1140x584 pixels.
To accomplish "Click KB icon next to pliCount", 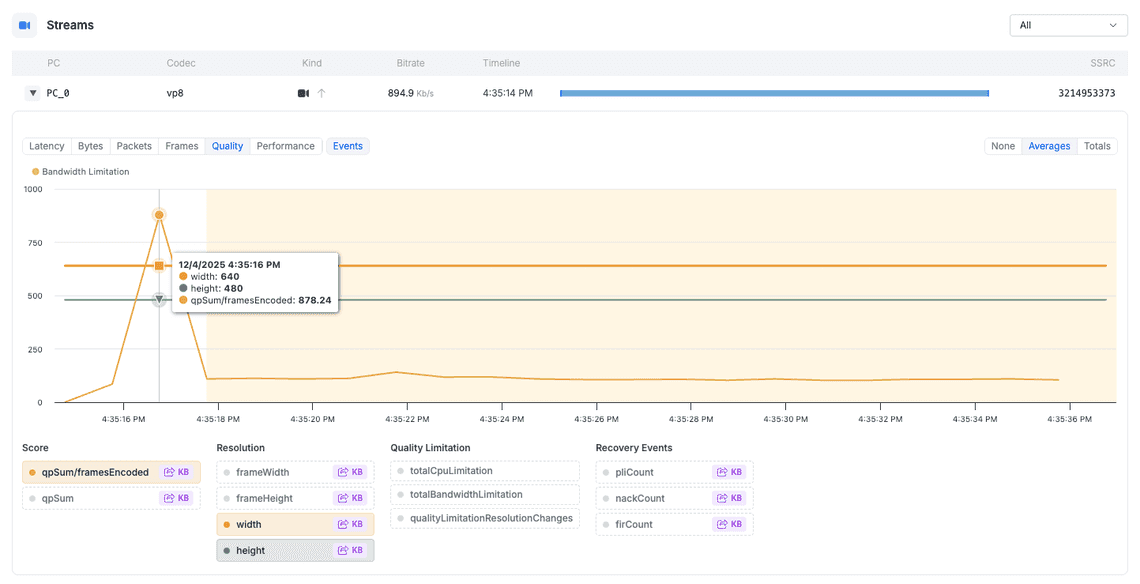I will [x=729, y=472].
